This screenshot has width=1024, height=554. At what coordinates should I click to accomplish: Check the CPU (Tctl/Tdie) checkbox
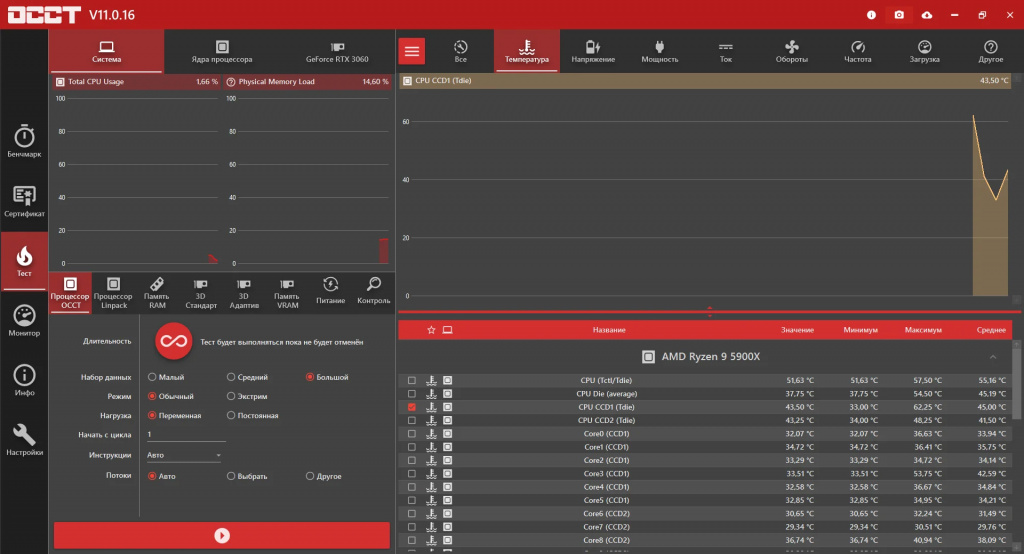click(x=411, y=380)
